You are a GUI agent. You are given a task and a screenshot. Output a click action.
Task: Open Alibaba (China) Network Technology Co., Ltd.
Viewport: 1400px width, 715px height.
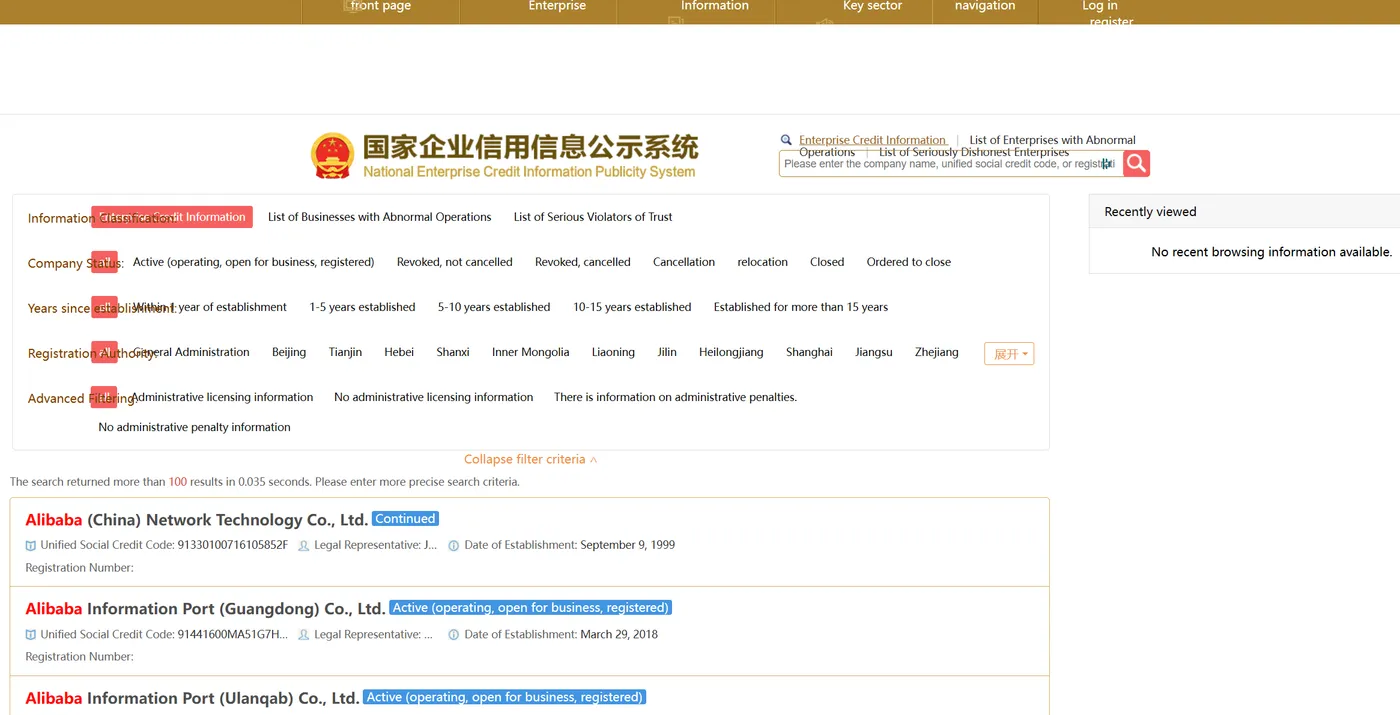(x=197, y=520)
